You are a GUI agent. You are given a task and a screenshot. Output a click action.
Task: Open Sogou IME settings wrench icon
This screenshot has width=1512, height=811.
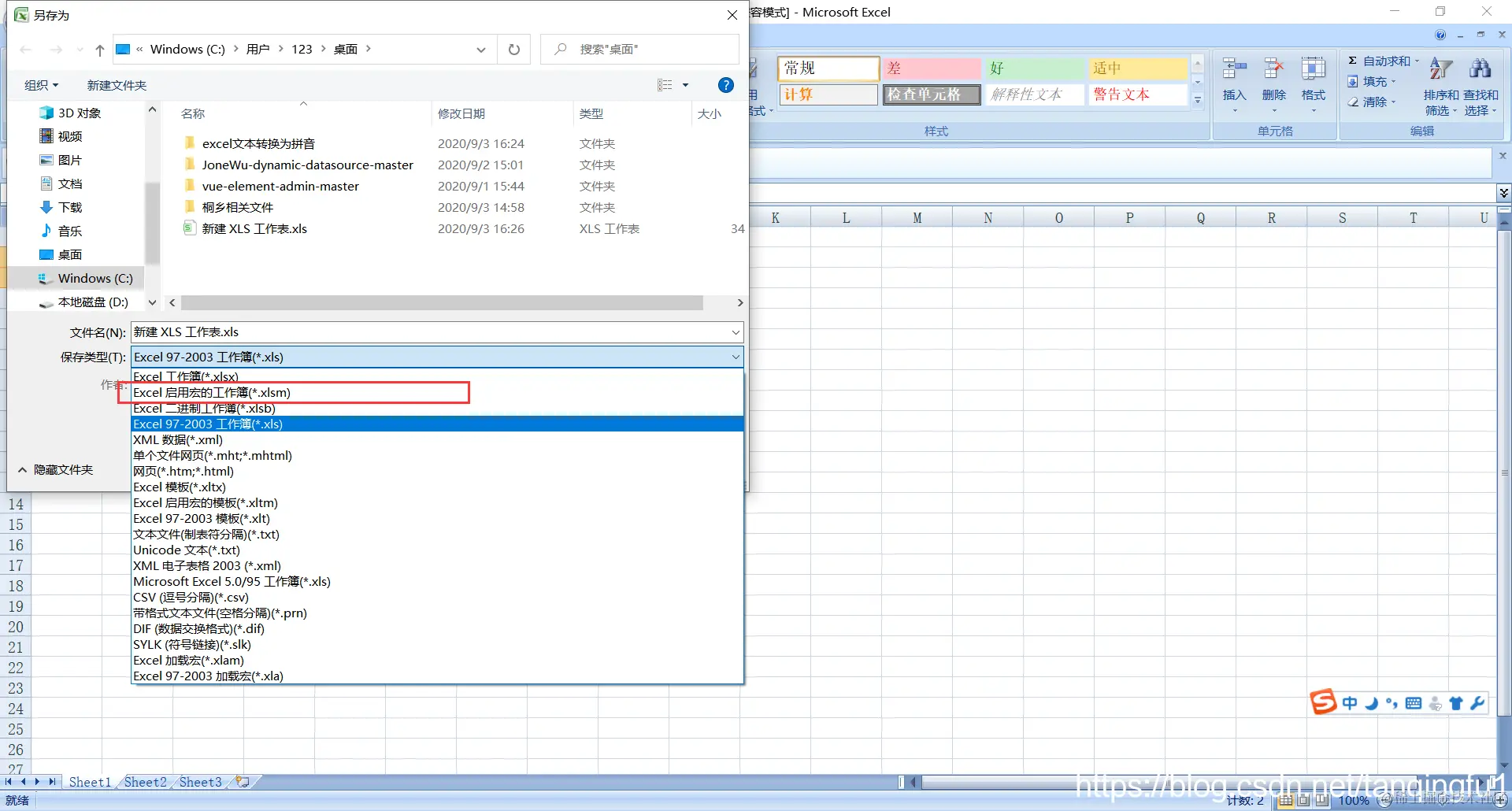point(1477,703)
